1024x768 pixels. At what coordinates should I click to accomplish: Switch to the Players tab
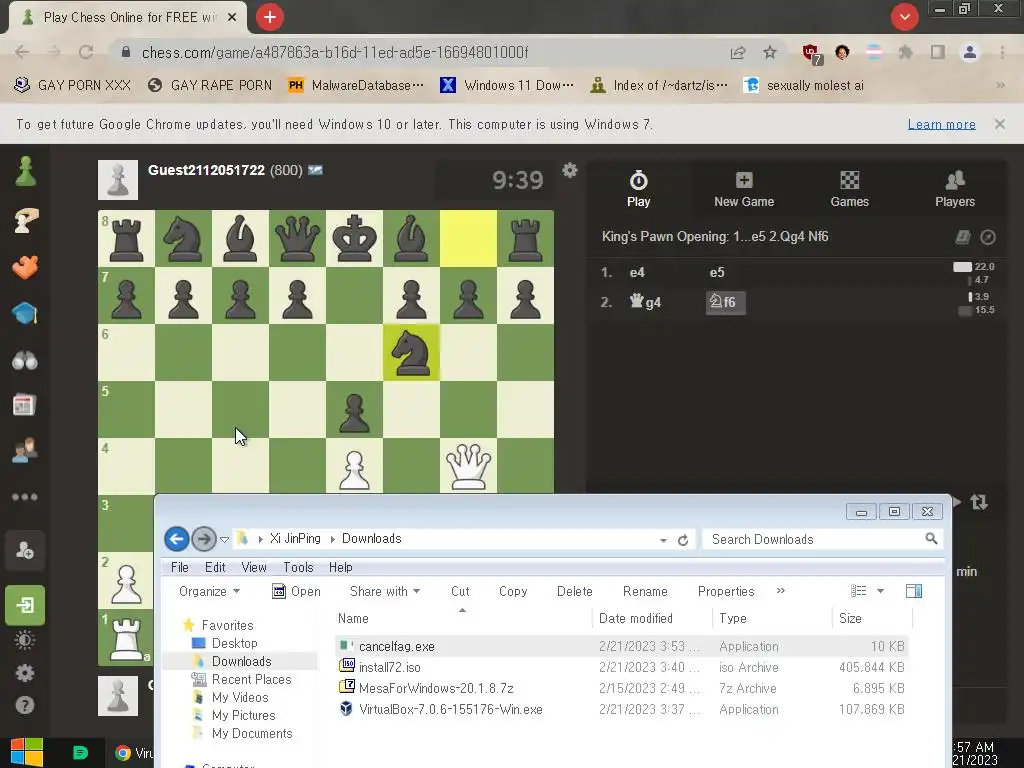pos(955,189)
